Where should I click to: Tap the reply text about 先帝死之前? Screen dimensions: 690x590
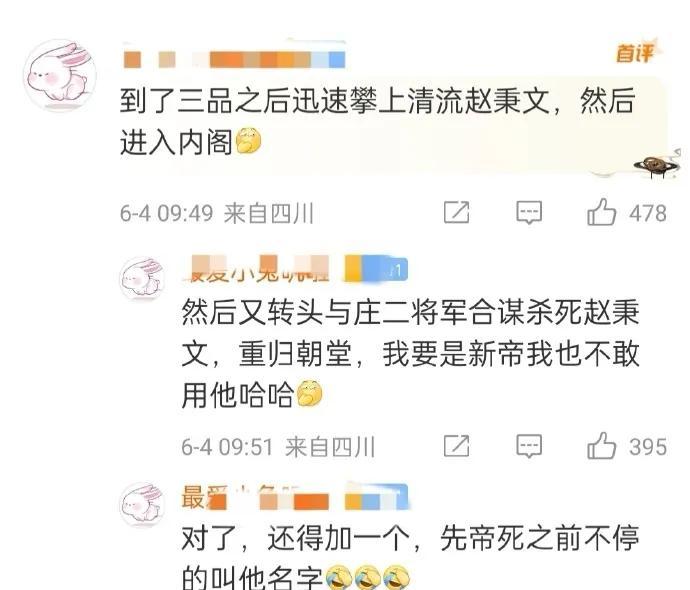coord(411,558)
